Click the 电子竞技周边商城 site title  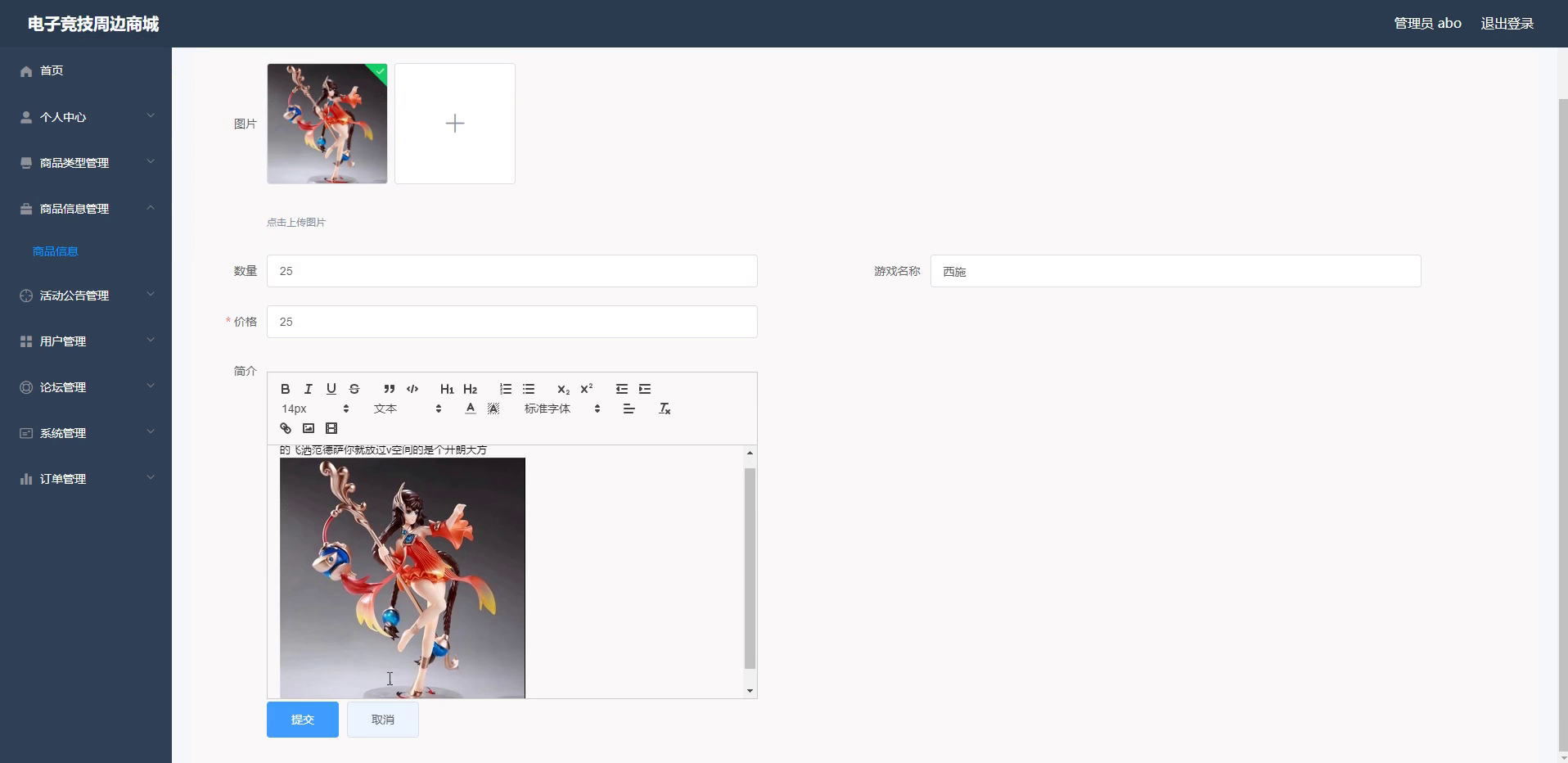93,25
